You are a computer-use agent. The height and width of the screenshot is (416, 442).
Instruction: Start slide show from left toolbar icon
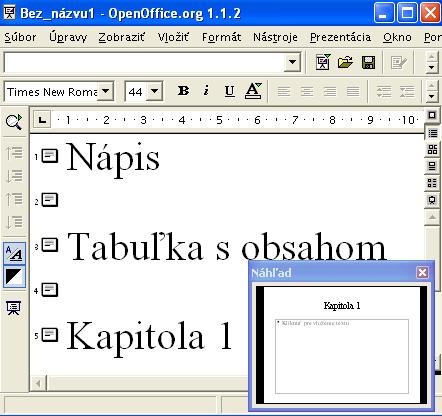[x=14, y=308]
